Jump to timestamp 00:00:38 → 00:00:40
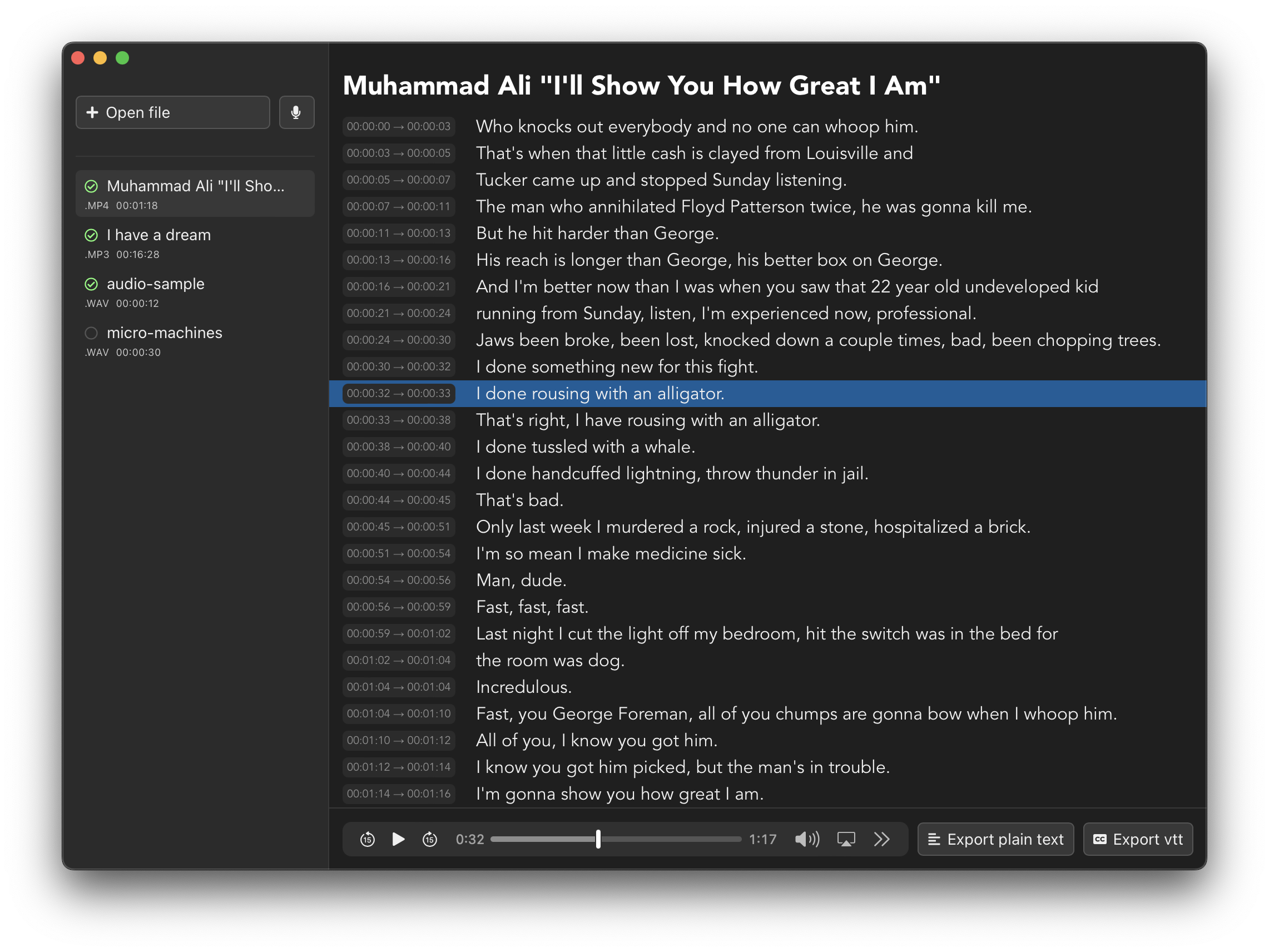 coord(399,447)
